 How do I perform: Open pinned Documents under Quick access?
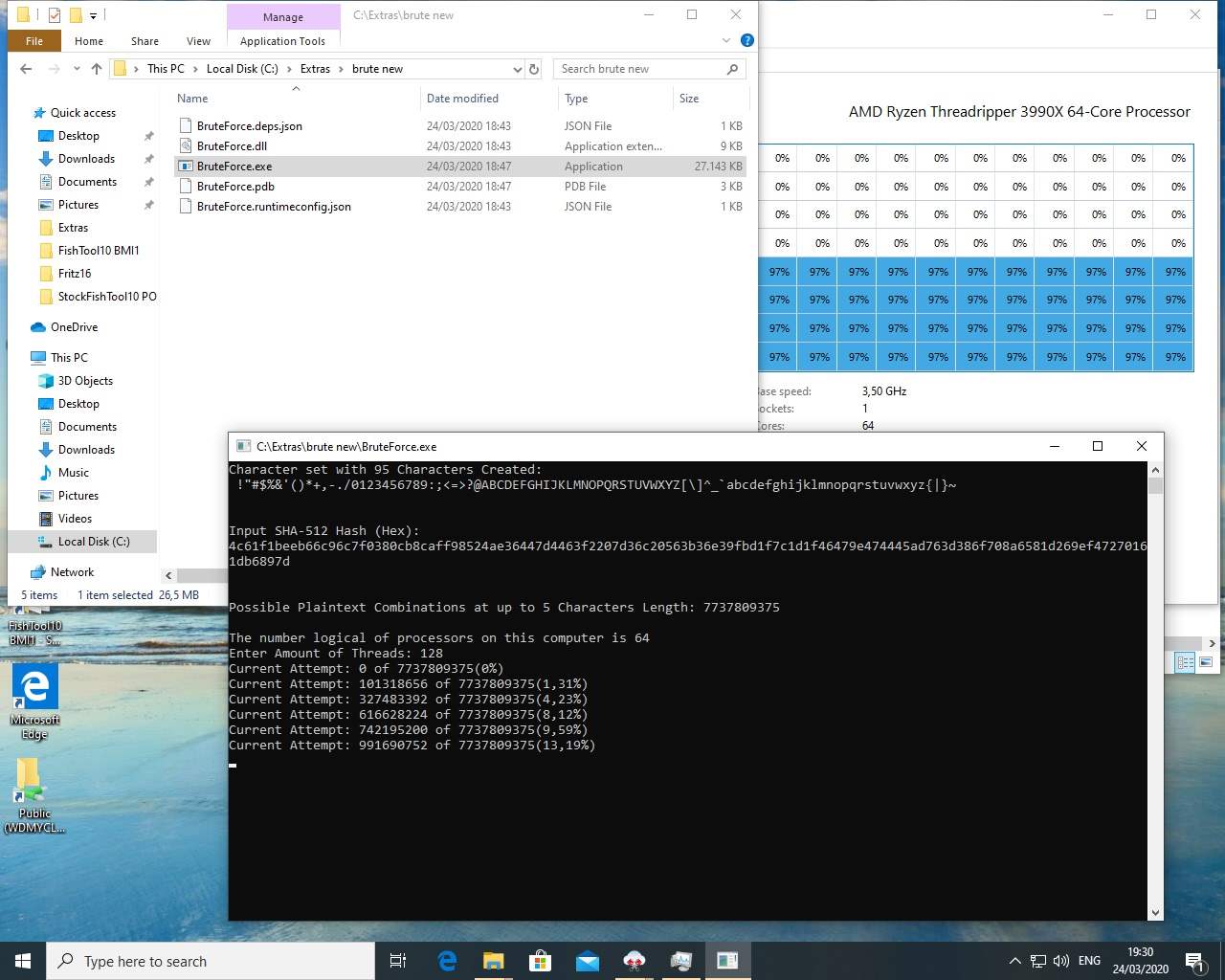87,181
